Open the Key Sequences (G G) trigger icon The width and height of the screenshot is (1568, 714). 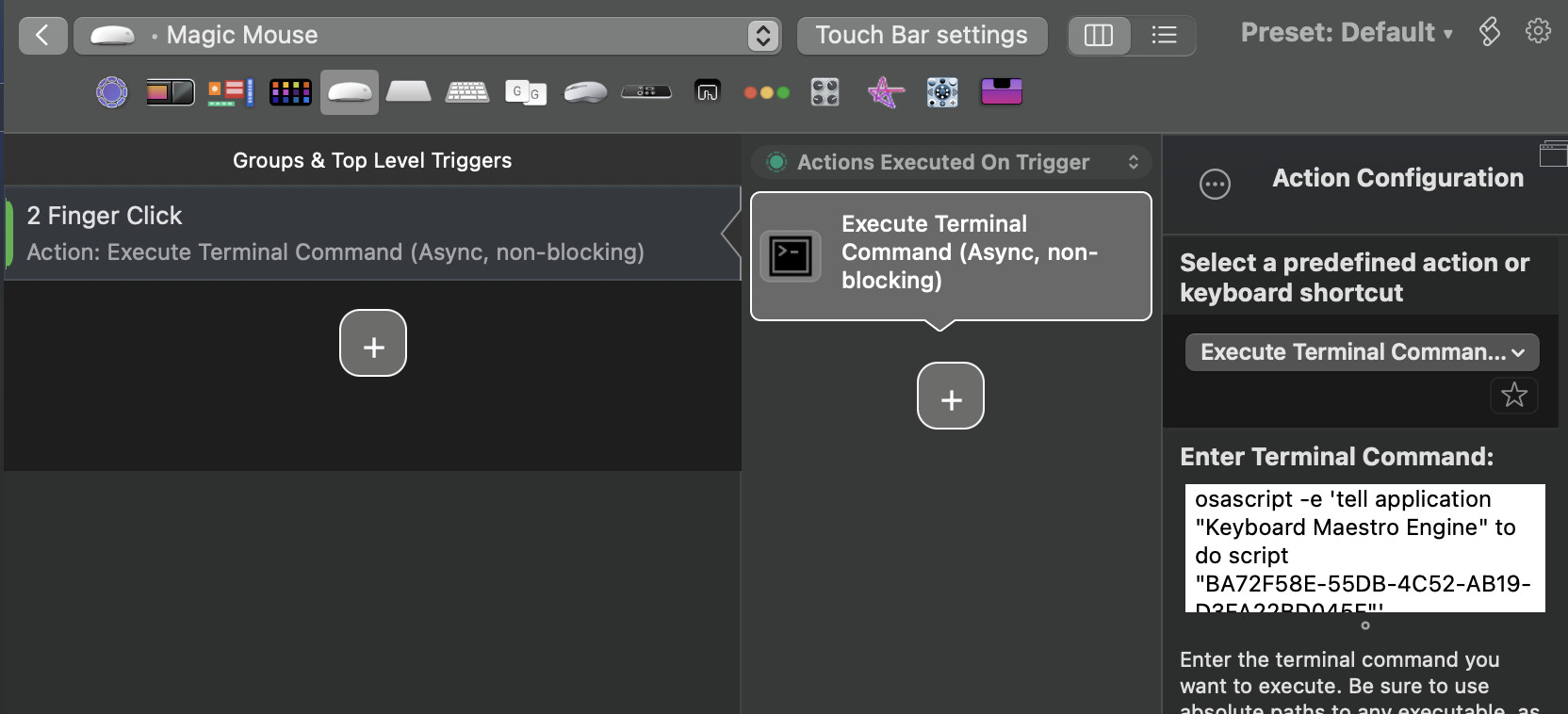pyautogui.click(x=526, y=92)
